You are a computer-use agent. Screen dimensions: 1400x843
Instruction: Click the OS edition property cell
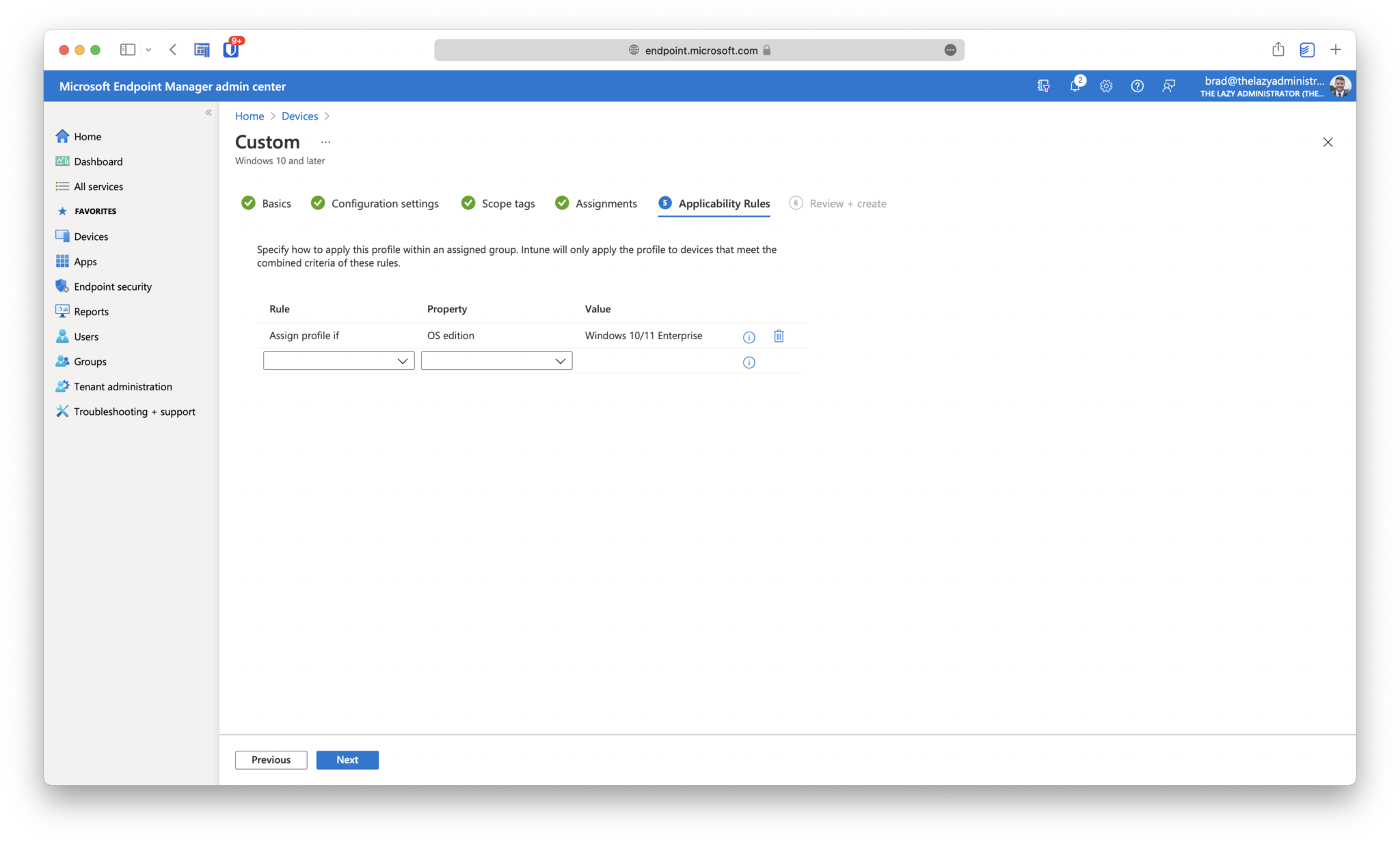[x=450, y=336]
